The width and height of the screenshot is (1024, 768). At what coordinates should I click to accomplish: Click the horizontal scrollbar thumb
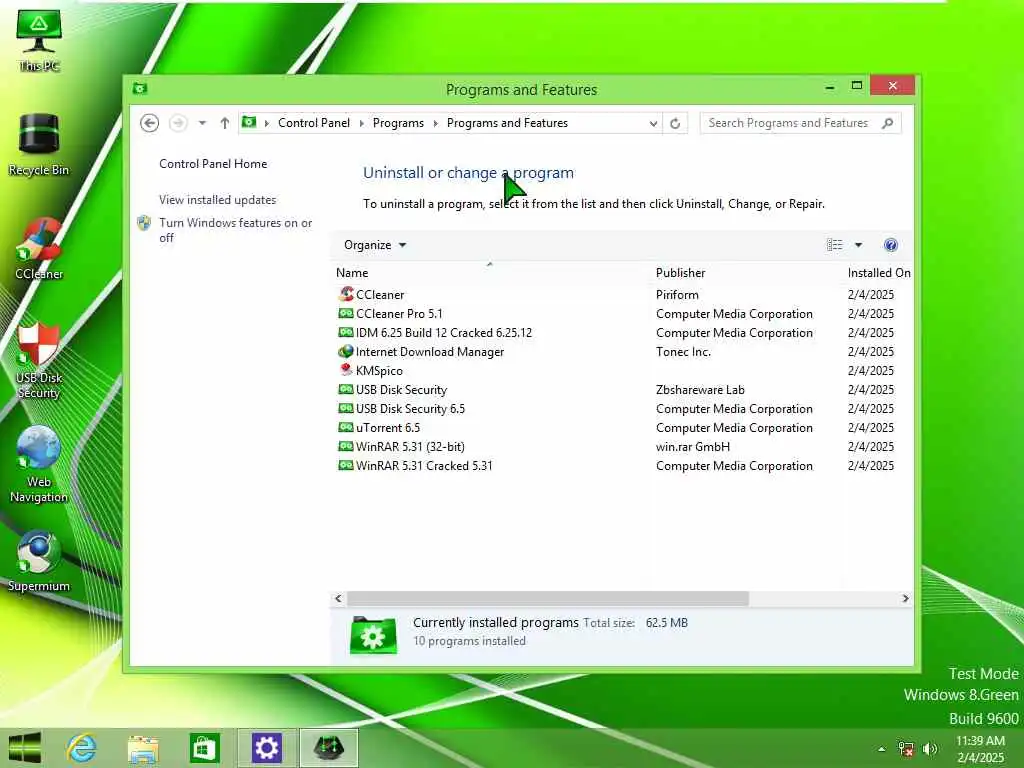coord(547,598)
